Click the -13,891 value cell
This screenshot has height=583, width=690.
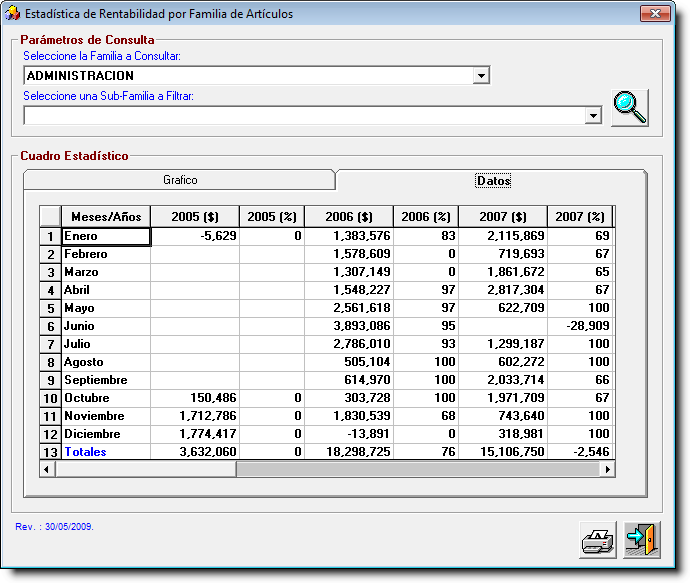point(349,434)
